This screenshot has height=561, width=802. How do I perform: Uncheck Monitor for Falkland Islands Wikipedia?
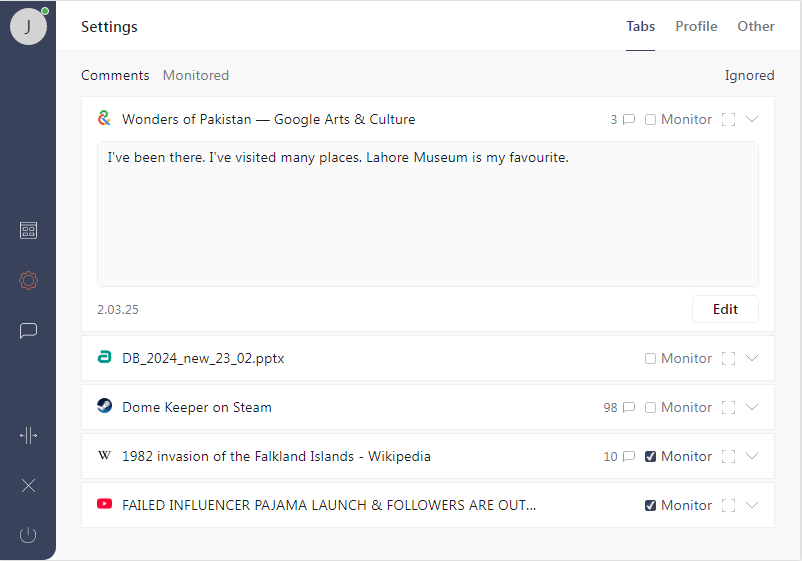tap(651, 457)
